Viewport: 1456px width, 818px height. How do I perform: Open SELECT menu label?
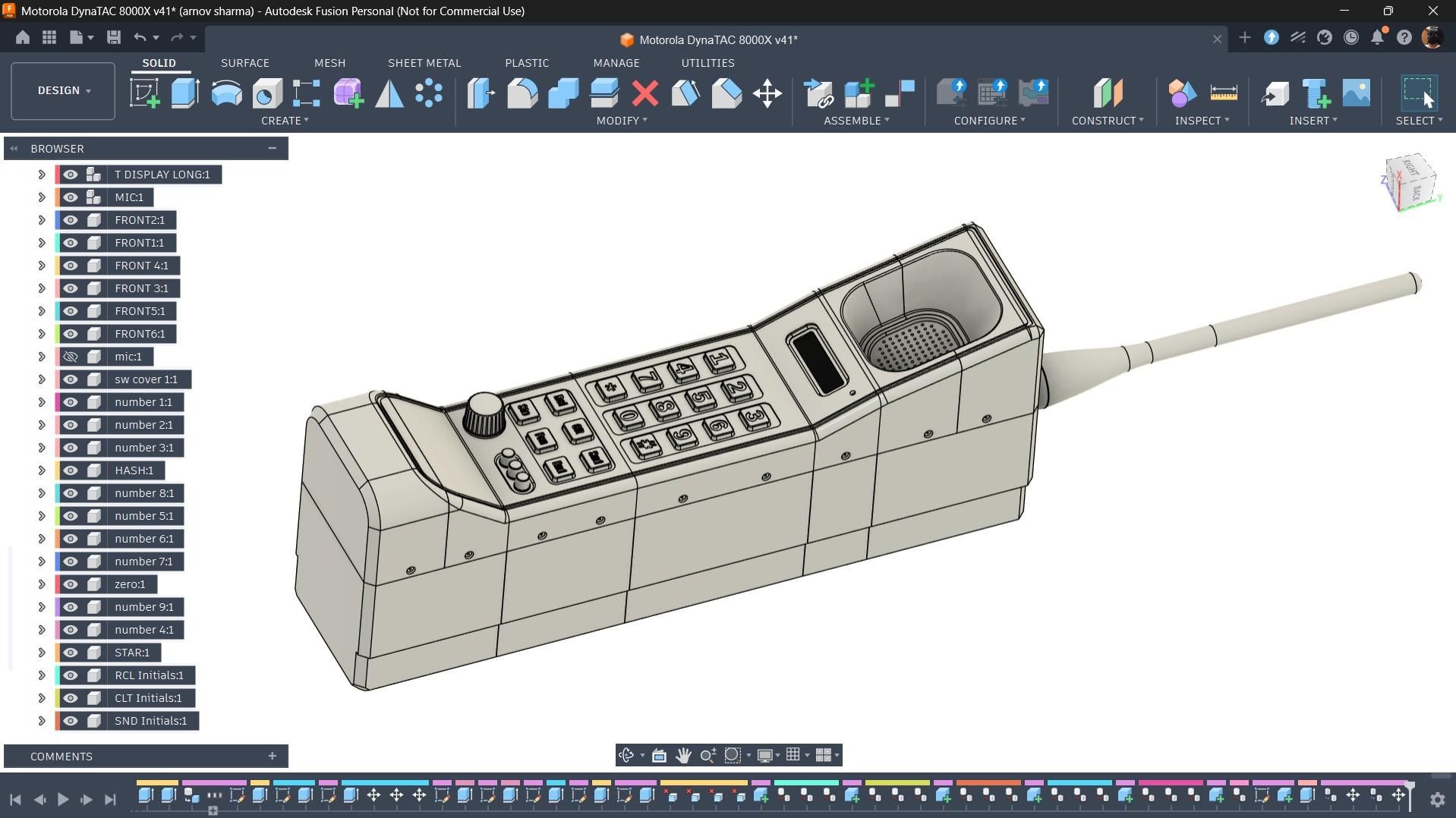[x=1419, y=121]
